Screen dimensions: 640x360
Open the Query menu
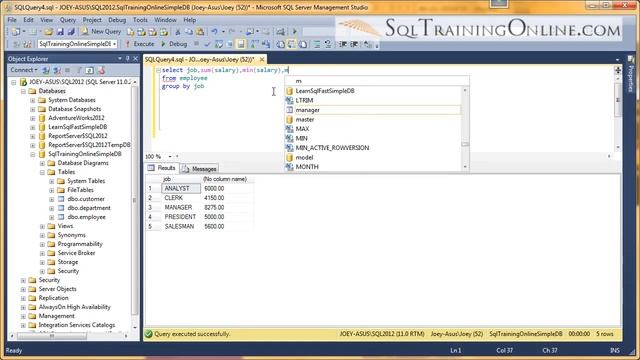68,20
